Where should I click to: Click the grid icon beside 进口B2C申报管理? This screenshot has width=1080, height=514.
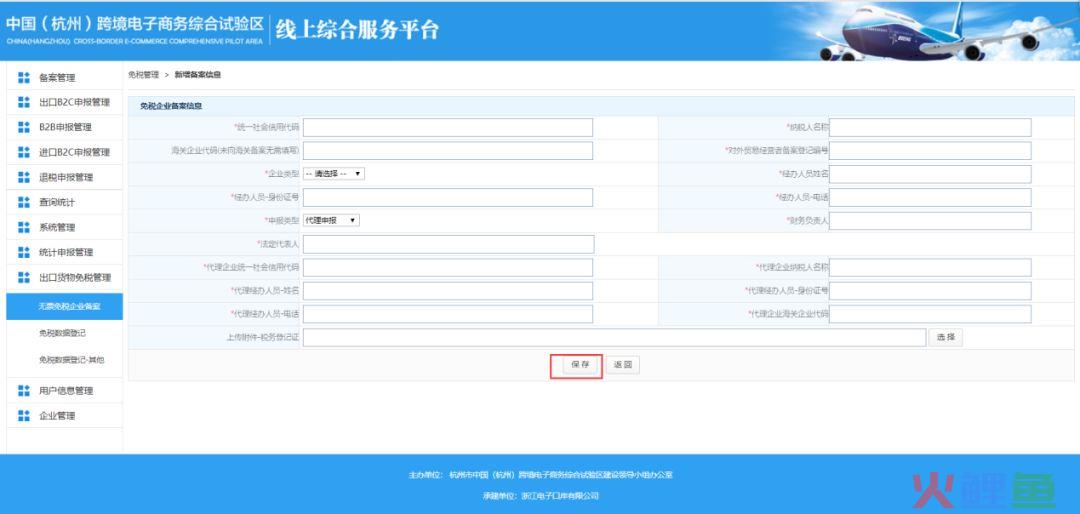[x=24, y=152]
